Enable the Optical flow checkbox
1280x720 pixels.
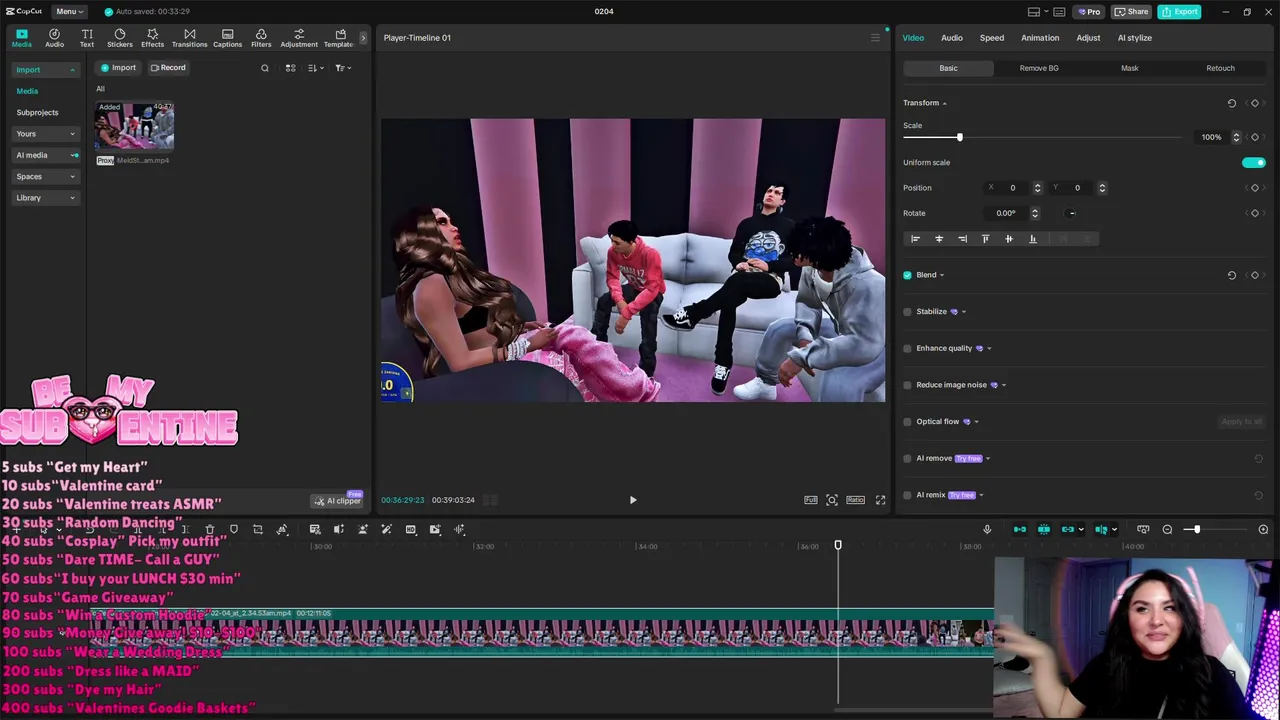(908, 422)
